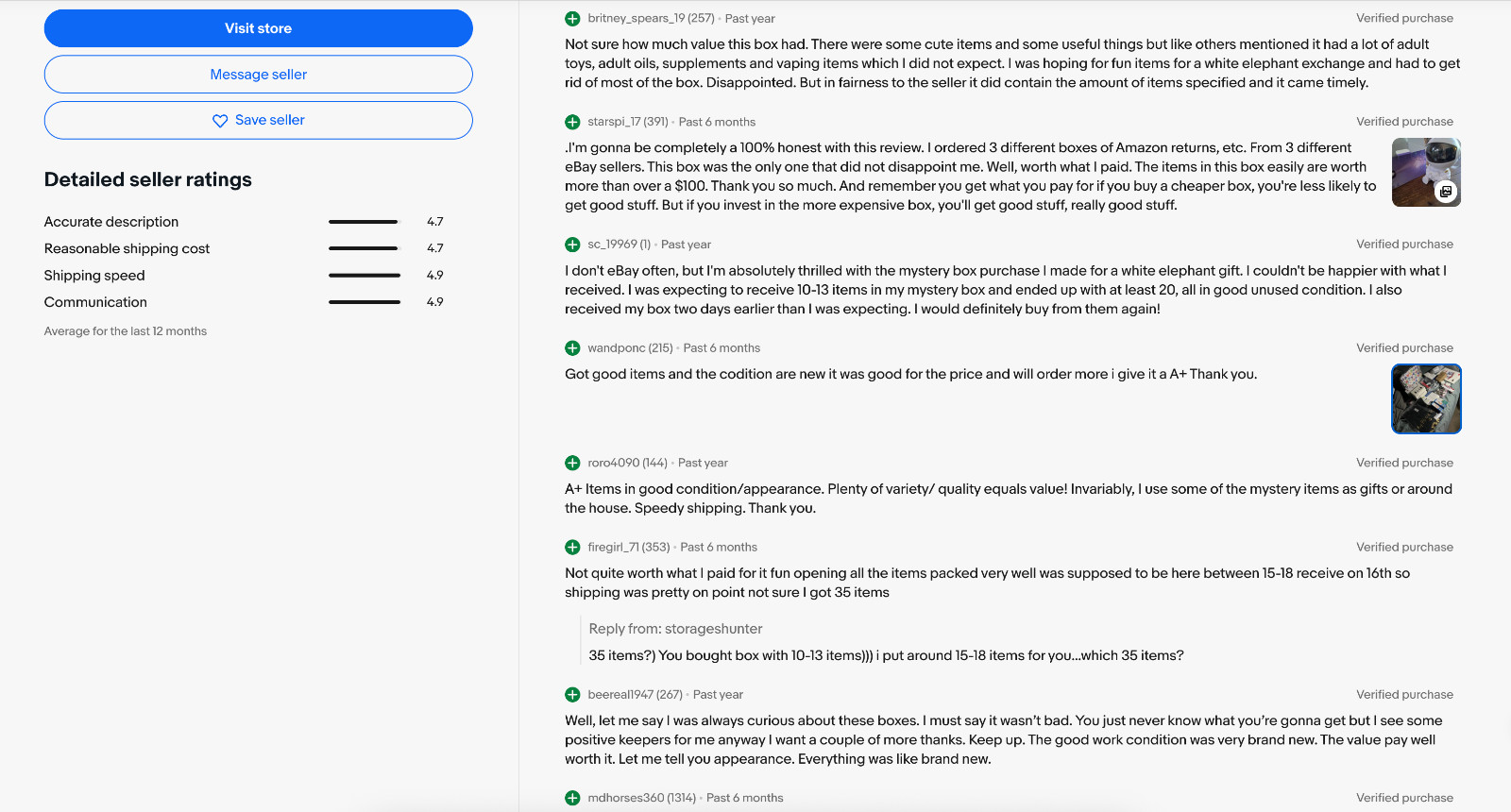Image resolution: width=1511 pixels, height=812 pixels.
Task: Click the heart icon on Save seller
Action: [x=220, y=121]
